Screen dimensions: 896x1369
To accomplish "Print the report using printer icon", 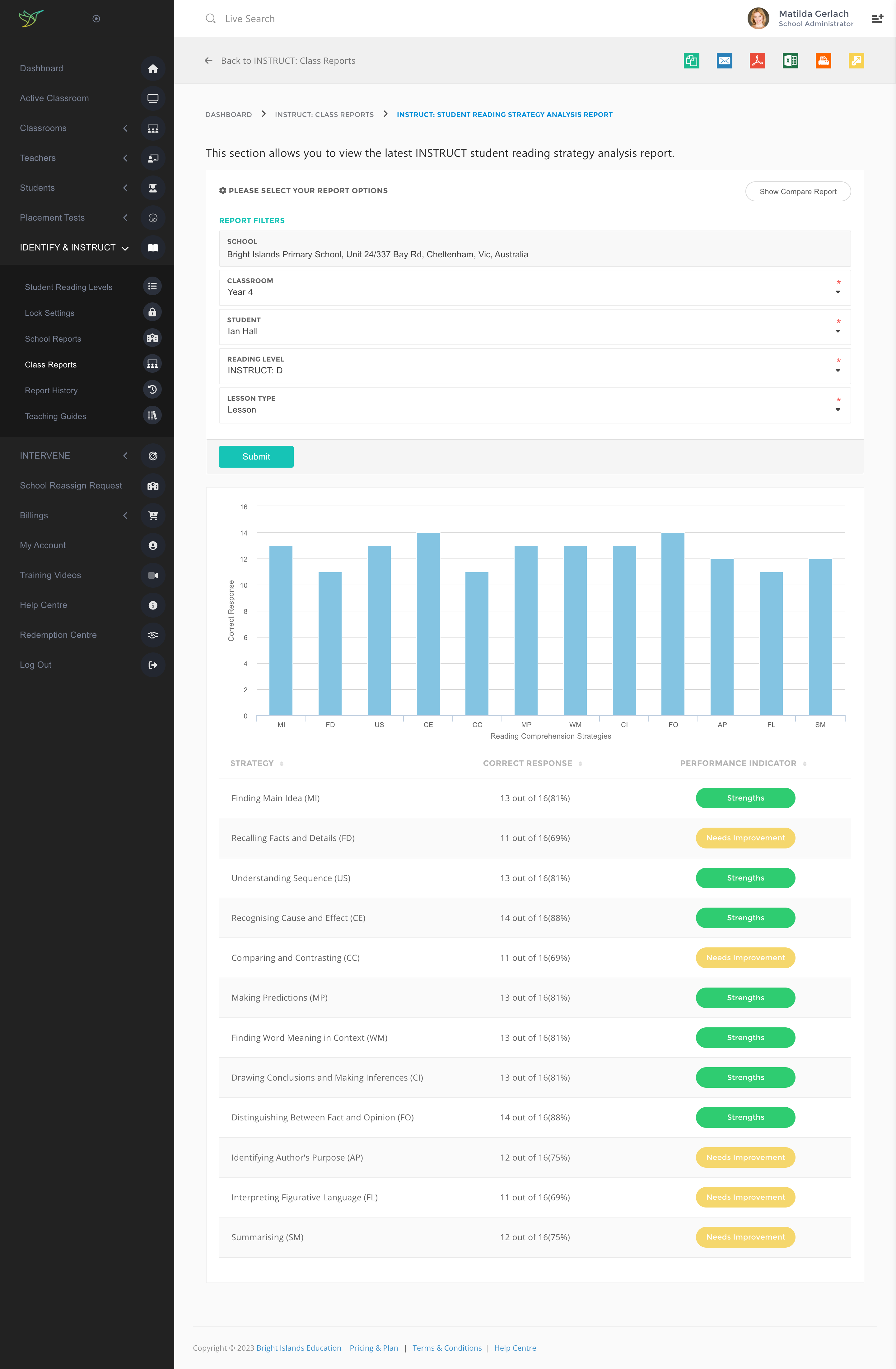I will click(x=823, y=60).
